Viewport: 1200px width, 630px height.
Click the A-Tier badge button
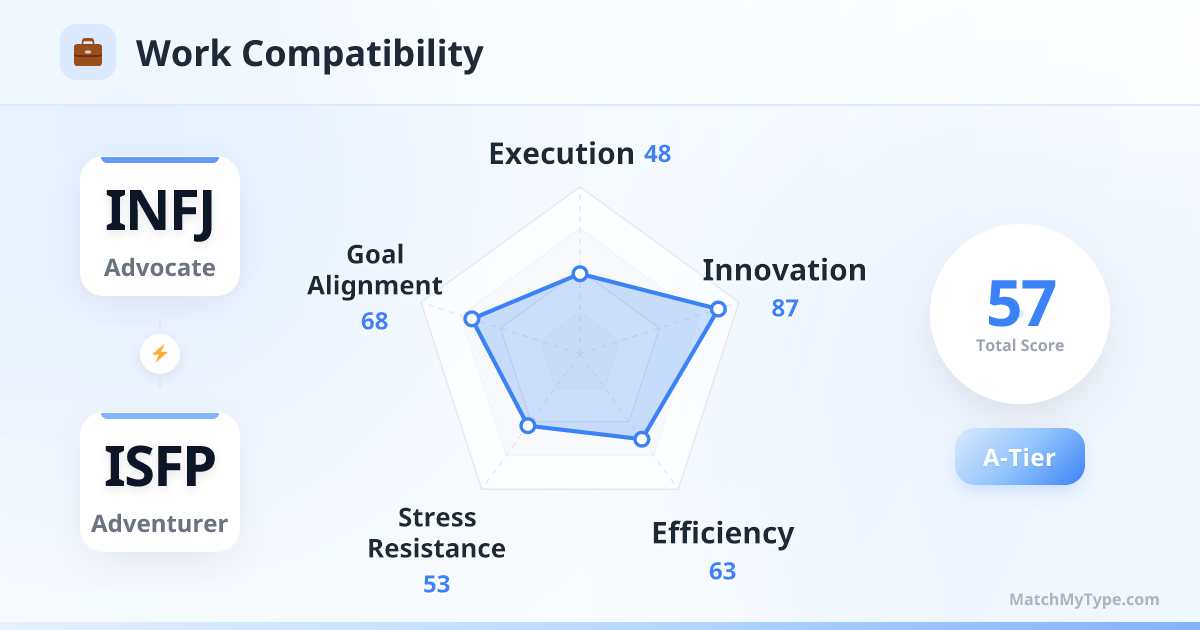click(x=1019, y=457)
